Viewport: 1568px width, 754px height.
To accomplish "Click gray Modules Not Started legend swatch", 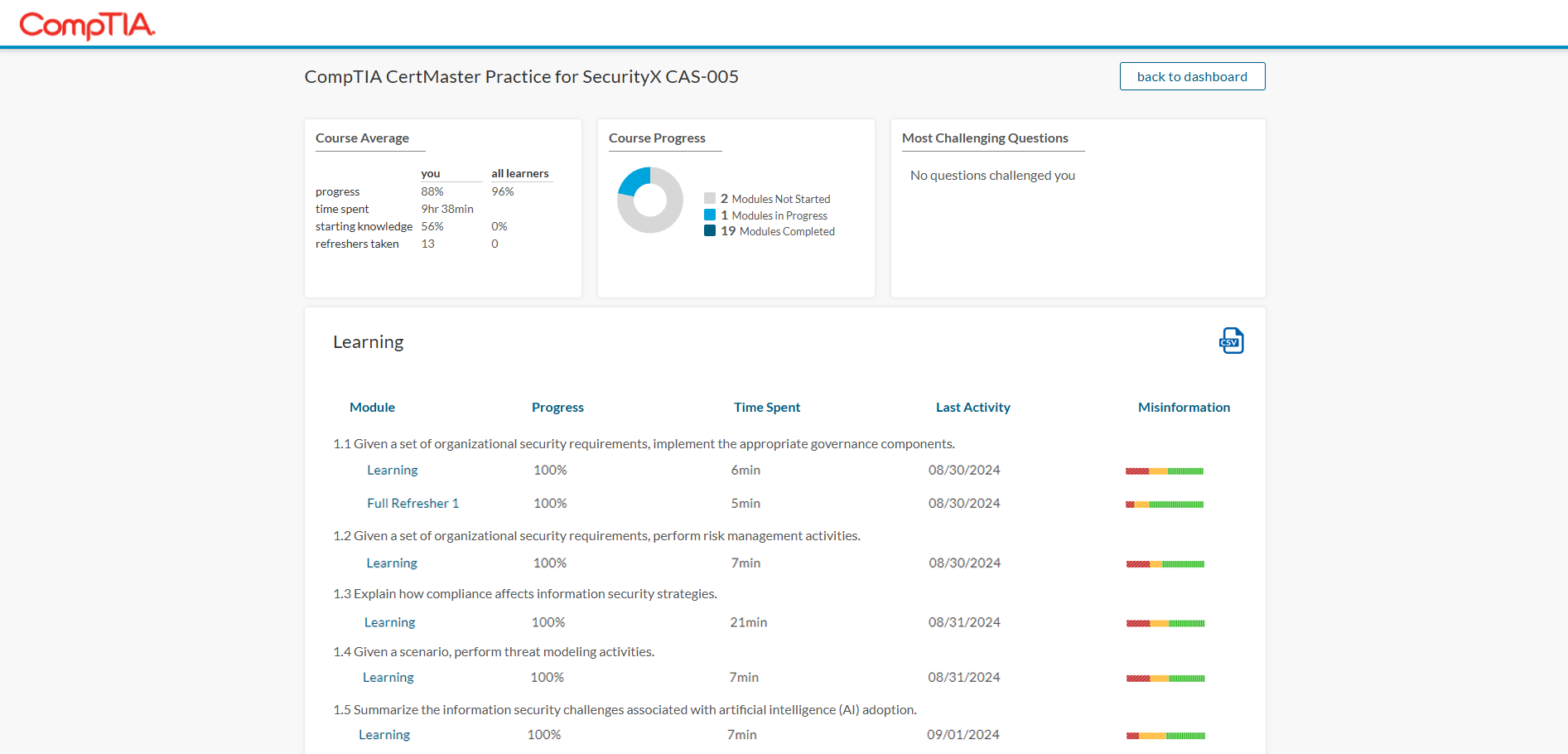I will [x=710, y=198].
